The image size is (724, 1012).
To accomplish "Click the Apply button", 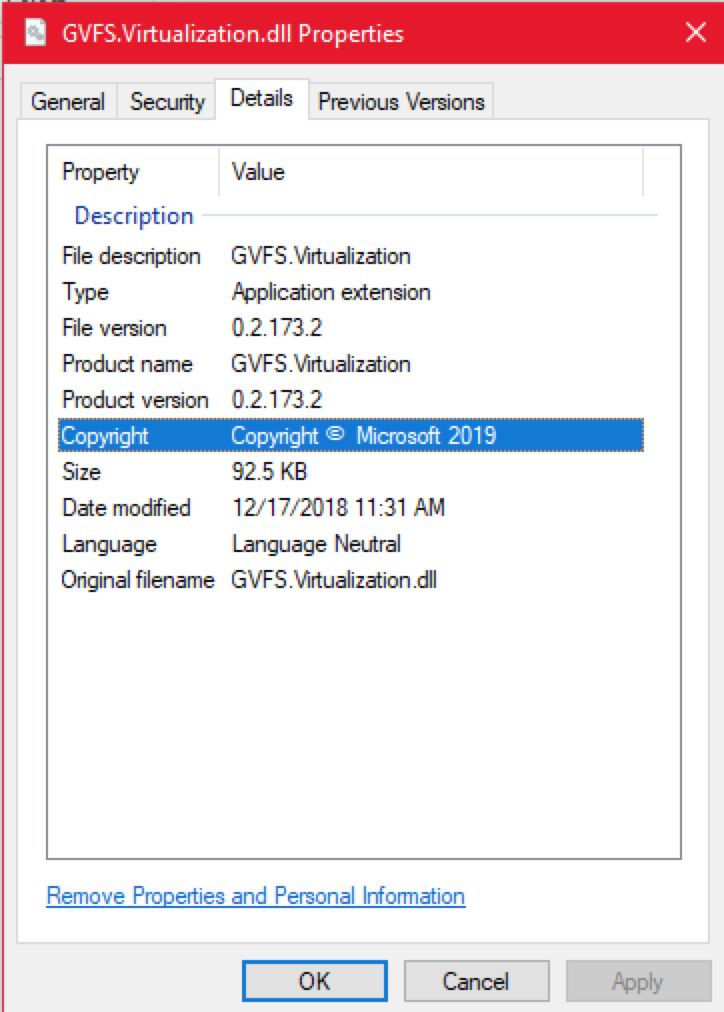I will click(638, 981).
